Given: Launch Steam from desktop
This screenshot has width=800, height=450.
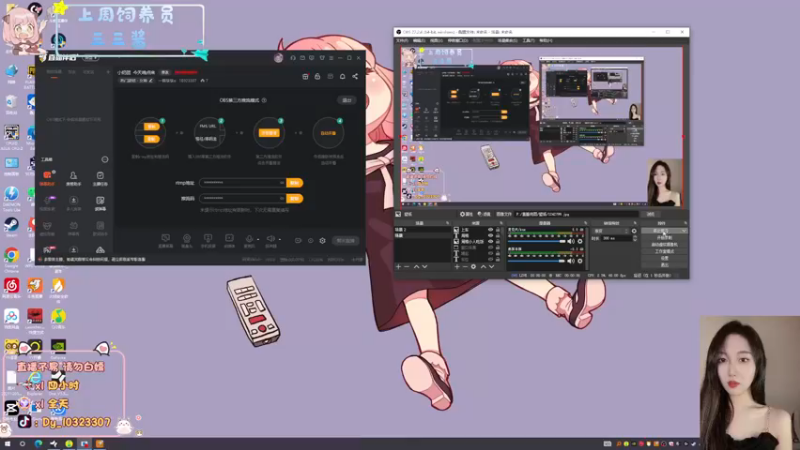Looking at the screenshot, I should (x=11, y=225).
